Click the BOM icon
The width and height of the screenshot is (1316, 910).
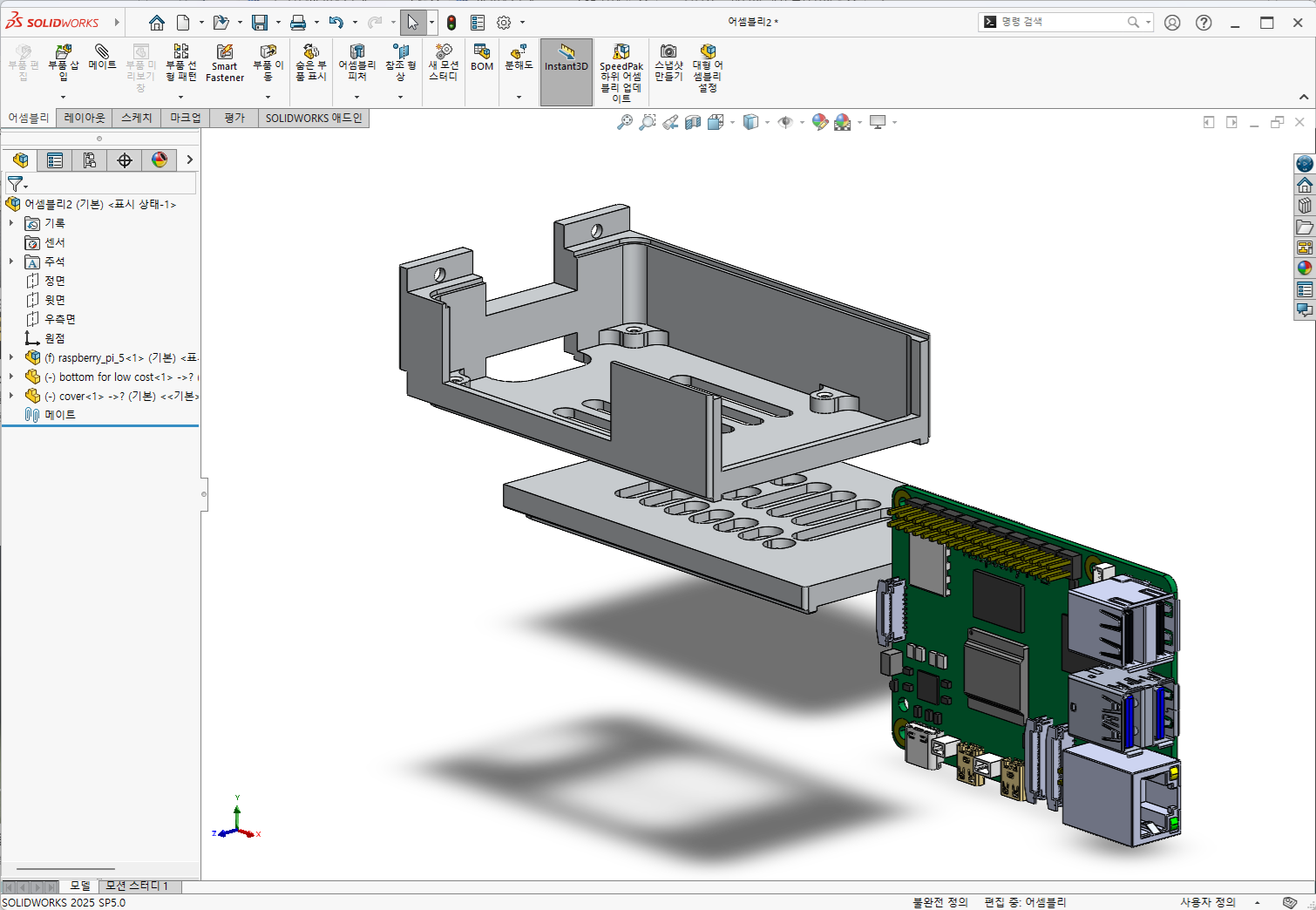[x=482, y=52]
